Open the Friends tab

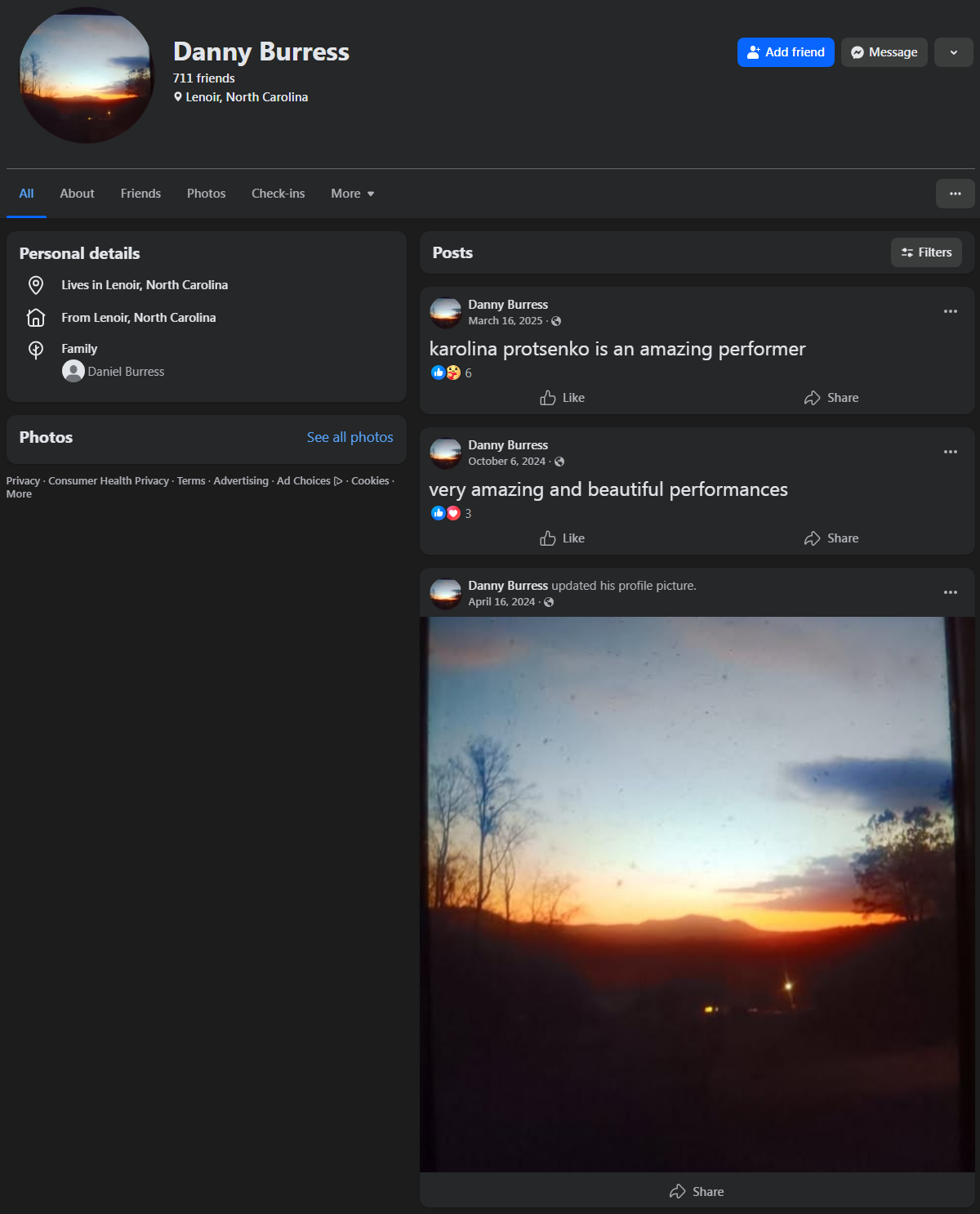[140, 194]
